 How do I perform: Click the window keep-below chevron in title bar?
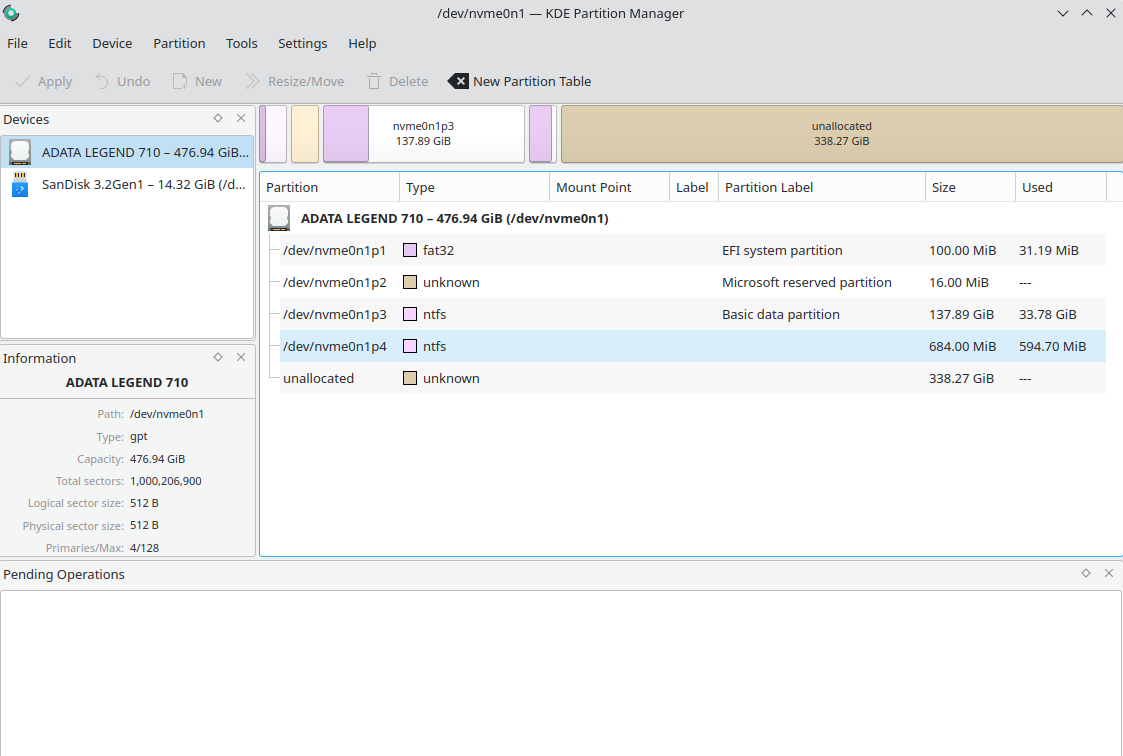1063,13
